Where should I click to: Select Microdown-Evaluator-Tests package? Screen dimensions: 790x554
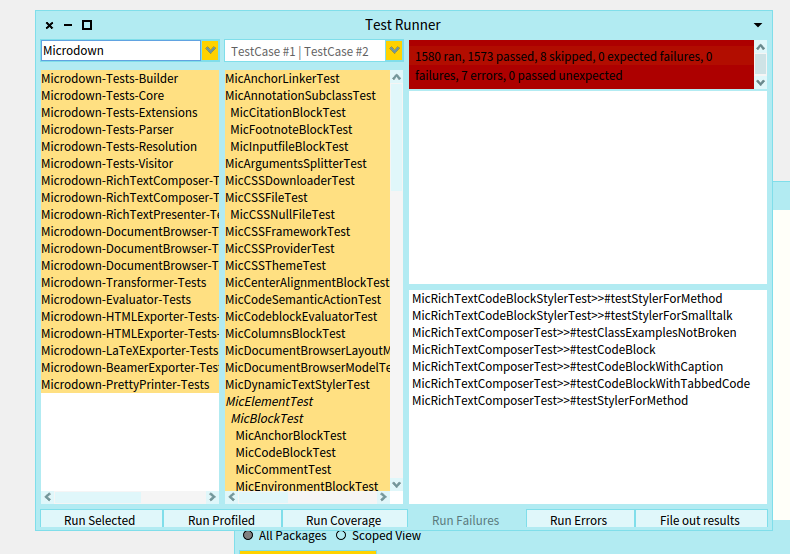click(x=130, y=300)
